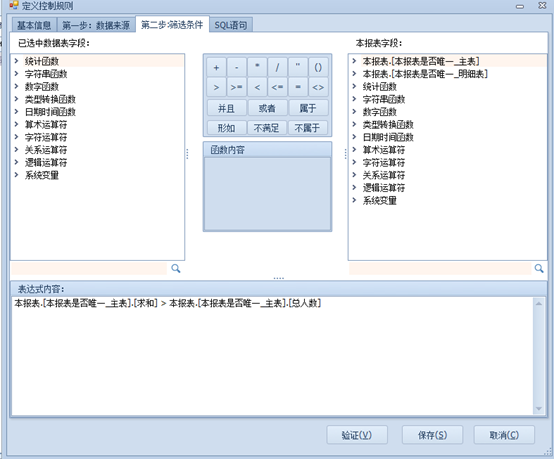Image resolution: width=554 pixels, height=459 pixels.
Task: Expand 系统变量 in the right tree
Action: (x=354, y=200)
